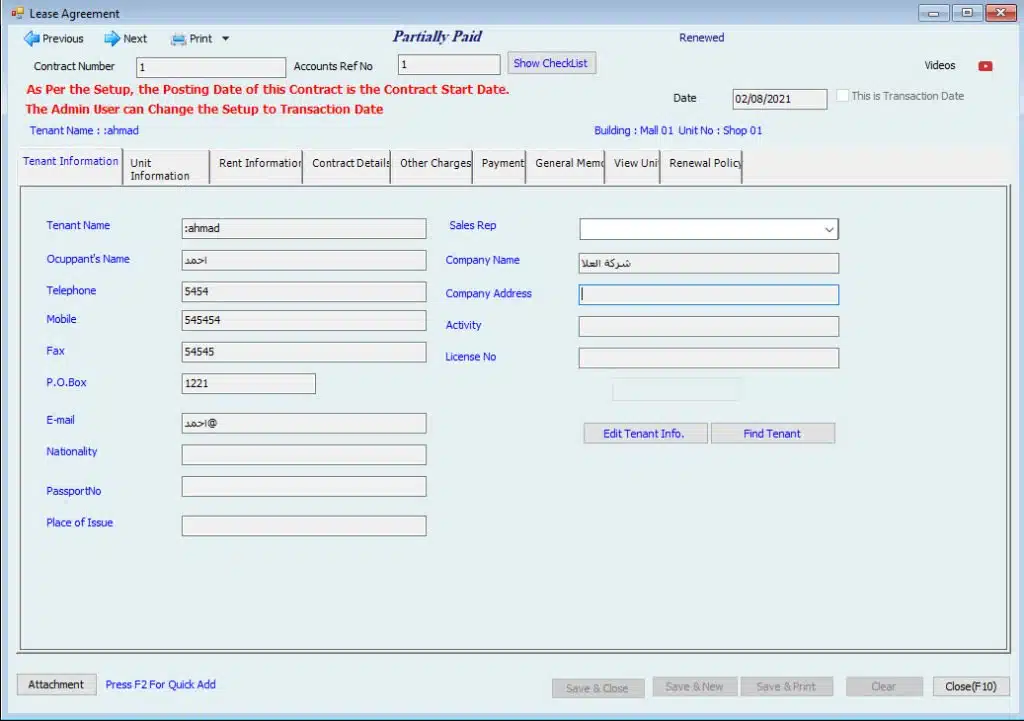Viewport: 1024px width, 721px height.
Task: Click the License No input field
Action: (709, 358)
